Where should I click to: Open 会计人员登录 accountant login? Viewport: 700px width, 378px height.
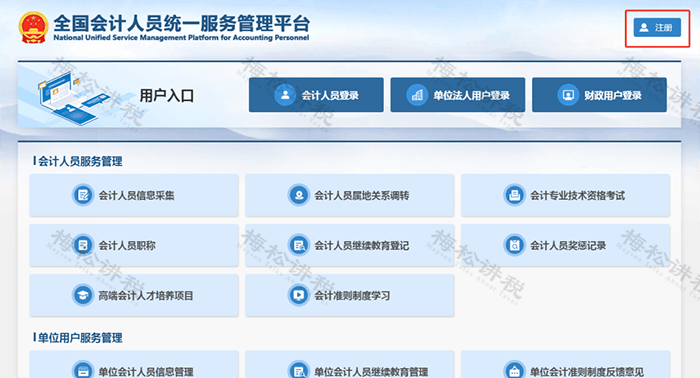pos(316,95)
